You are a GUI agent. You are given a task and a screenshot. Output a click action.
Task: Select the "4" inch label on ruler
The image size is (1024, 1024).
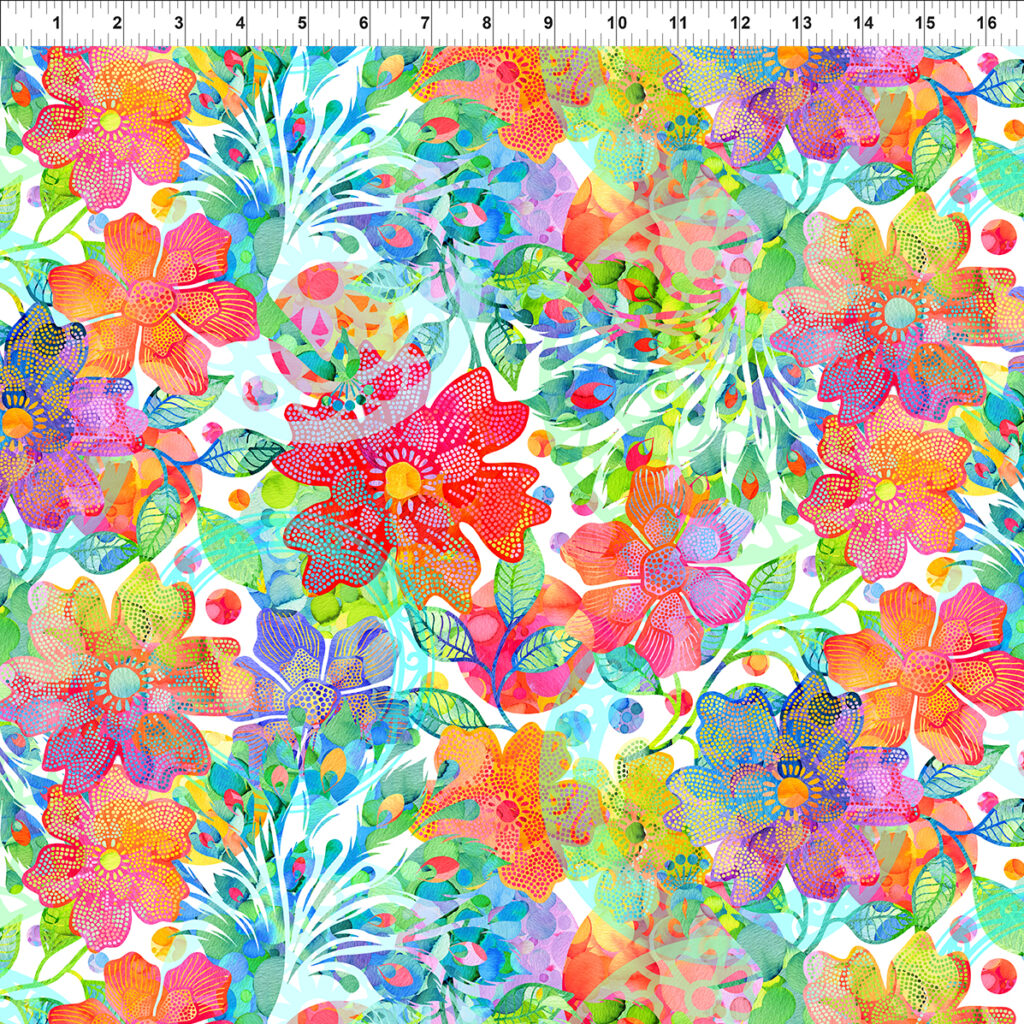240,23
